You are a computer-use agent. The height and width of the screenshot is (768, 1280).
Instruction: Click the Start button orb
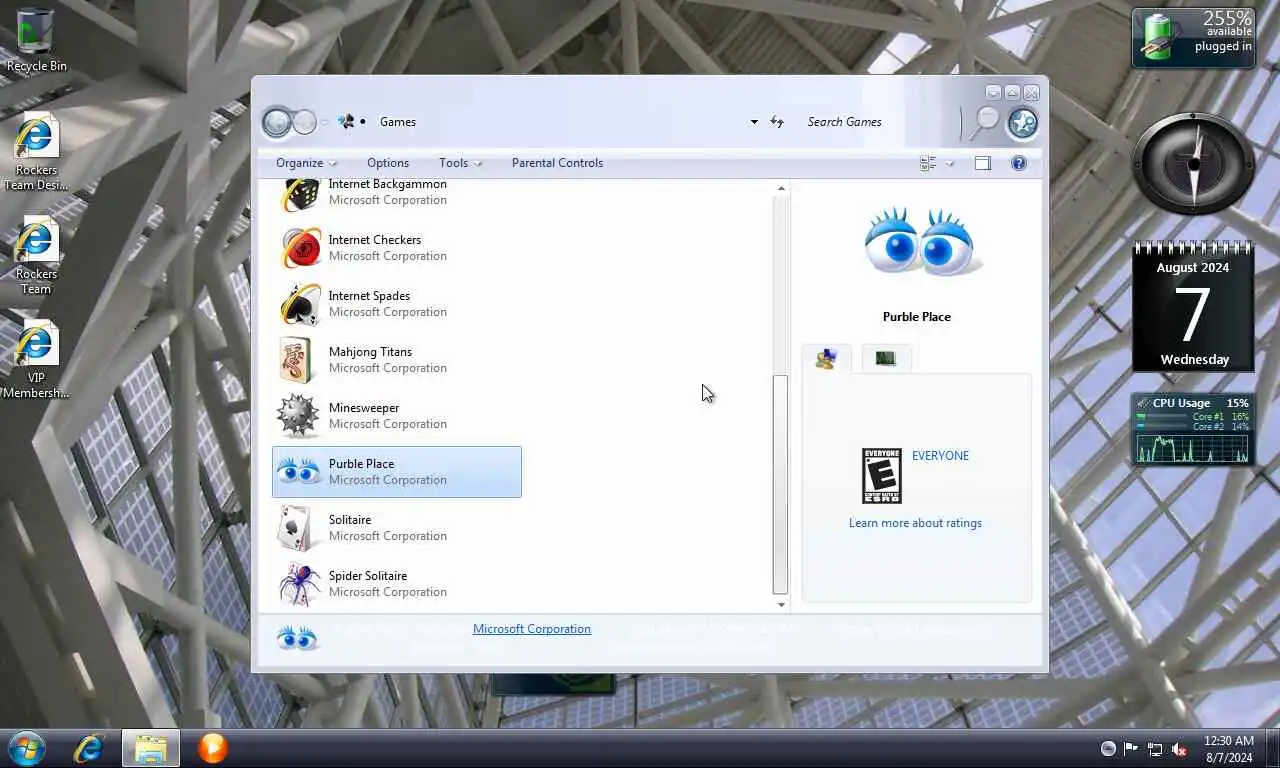(x=27, y=748)
